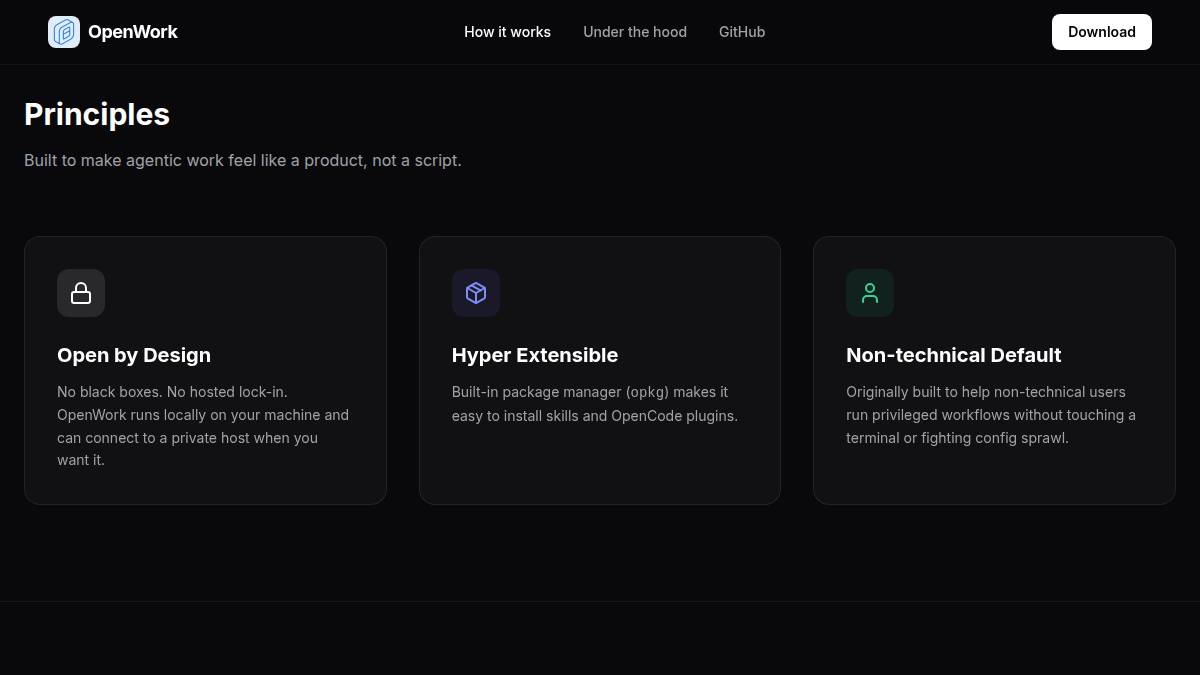
Task: Click the lock icon on first card
Action: point(81,293)
